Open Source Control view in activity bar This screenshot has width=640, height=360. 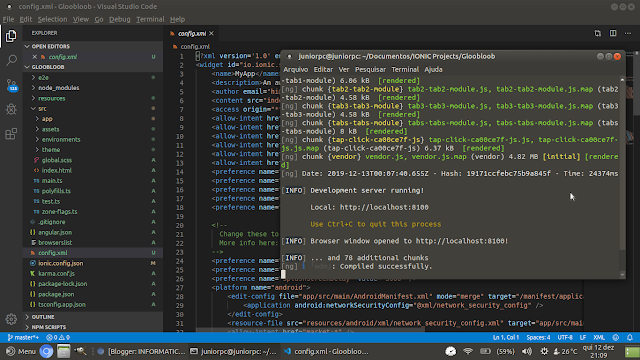[11, 85]
